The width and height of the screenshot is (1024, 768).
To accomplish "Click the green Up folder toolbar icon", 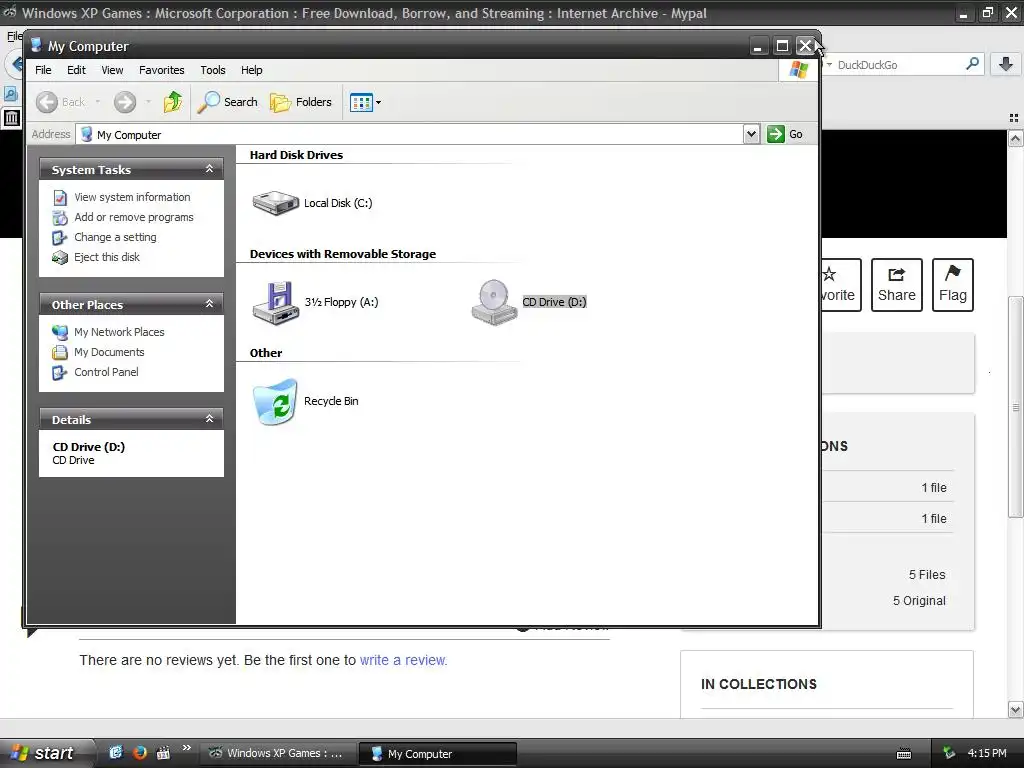I will click(172, 102).
